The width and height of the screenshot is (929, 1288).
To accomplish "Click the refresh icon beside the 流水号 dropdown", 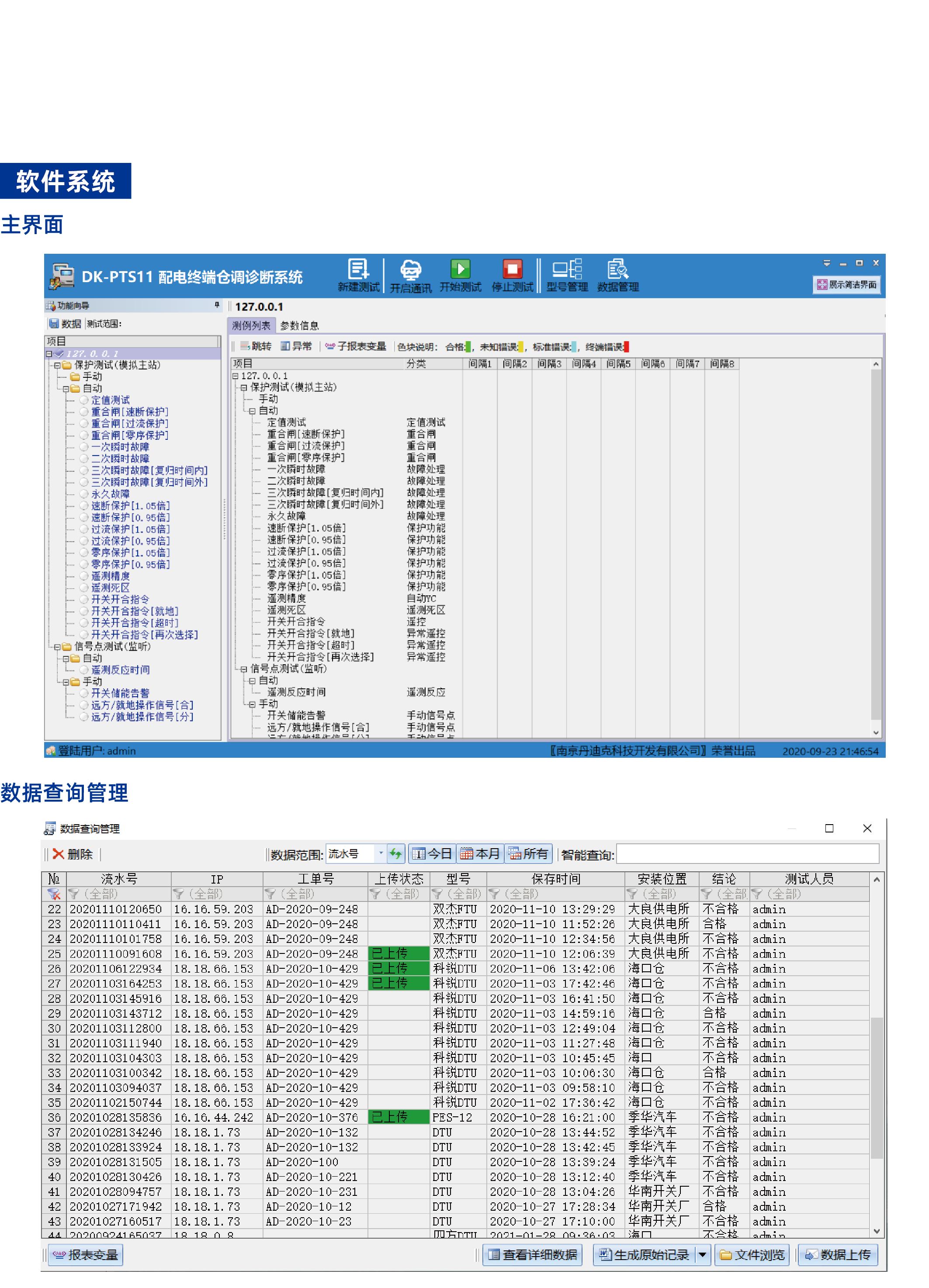I will pyautogui.click(x=395, y=853).
